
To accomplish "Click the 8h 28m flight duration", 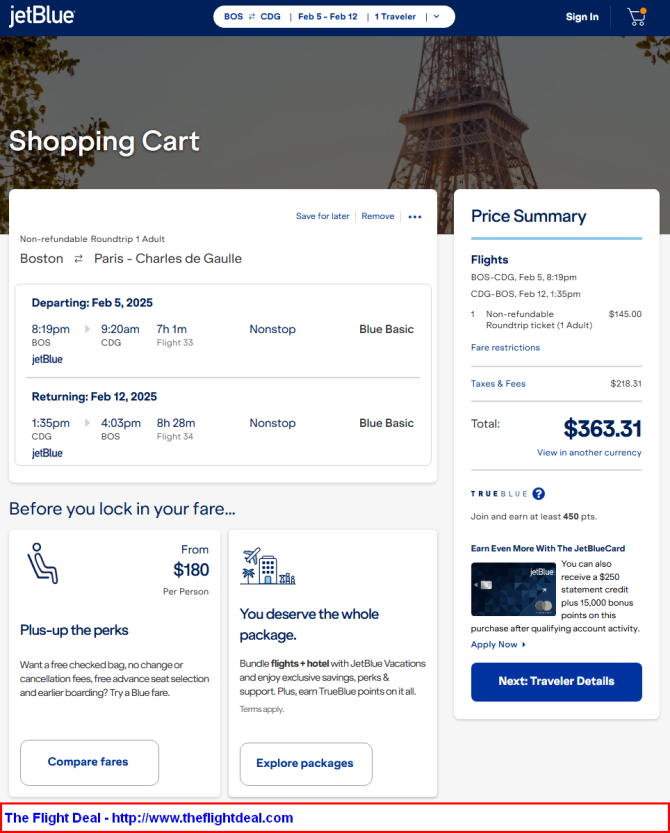I will tap(176, 423).
